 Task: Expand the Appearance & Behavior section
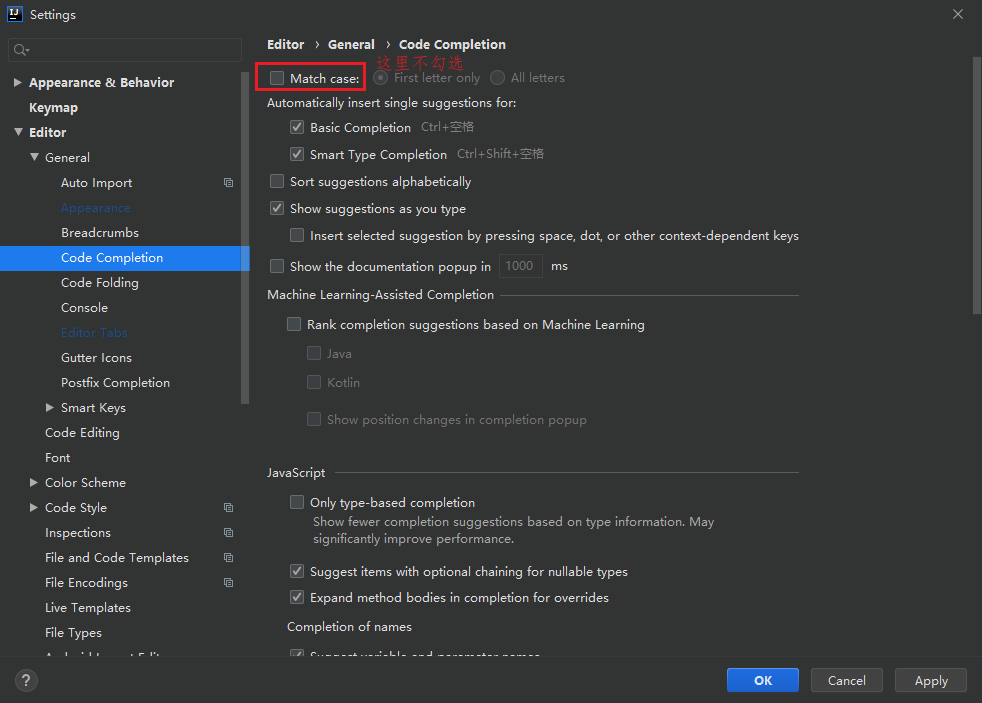pos(18,83)
